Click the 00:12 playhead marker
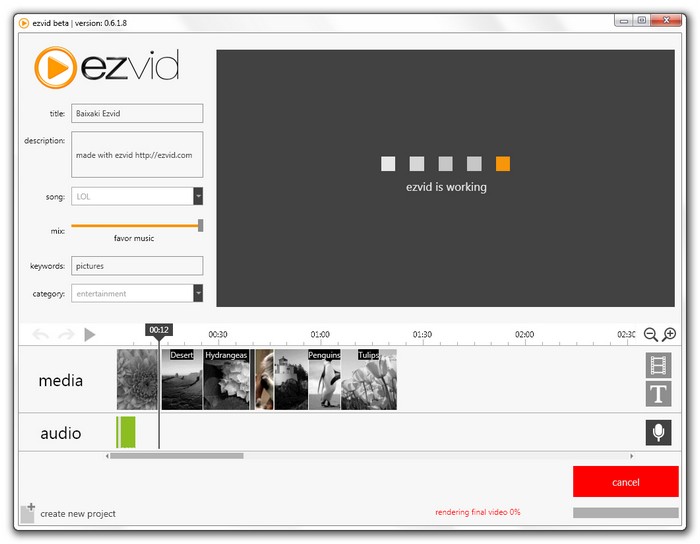 (159, 330)
